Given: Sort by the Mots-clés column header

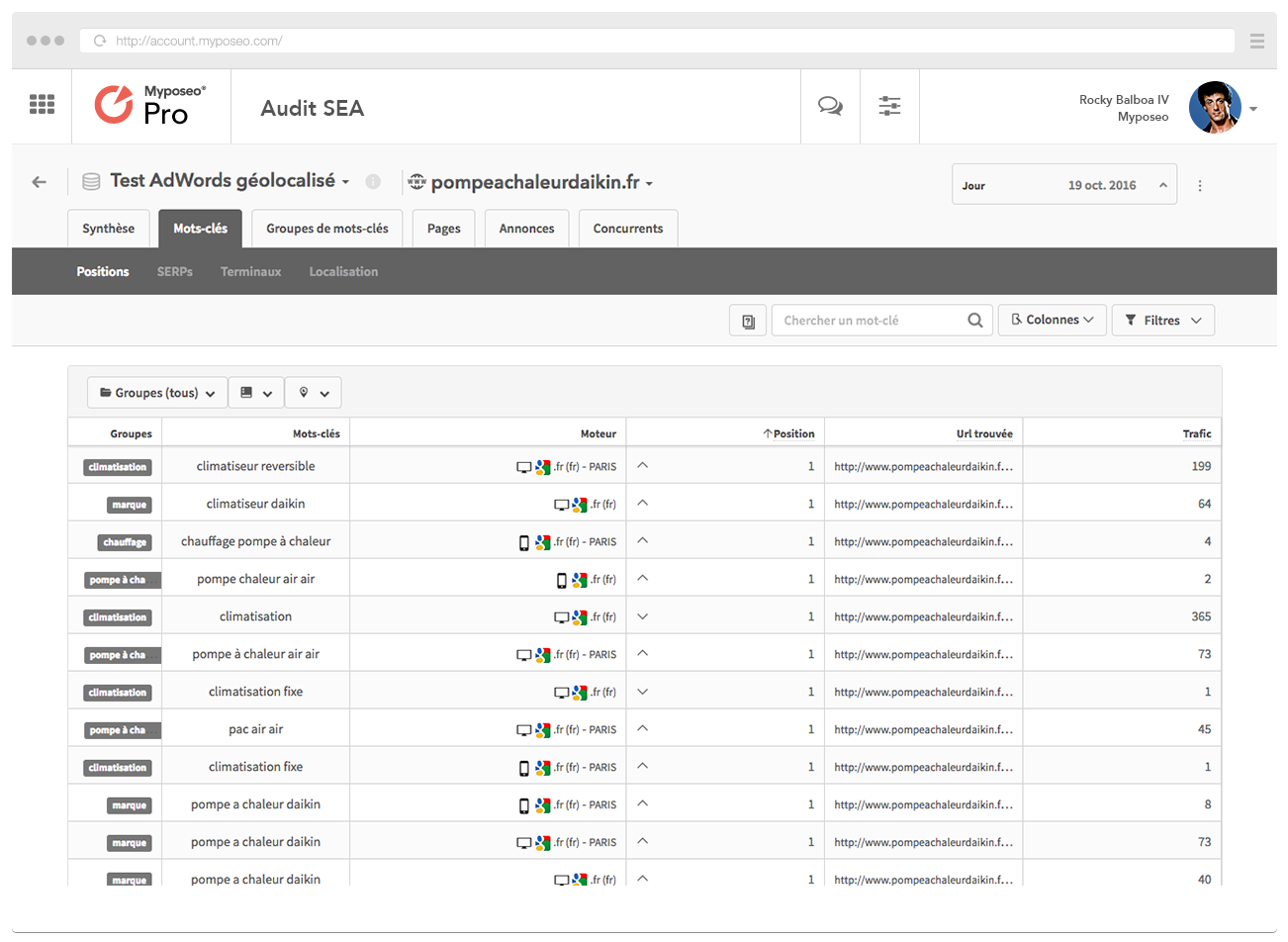Looking at the screenshot, I should coord(317,433).
